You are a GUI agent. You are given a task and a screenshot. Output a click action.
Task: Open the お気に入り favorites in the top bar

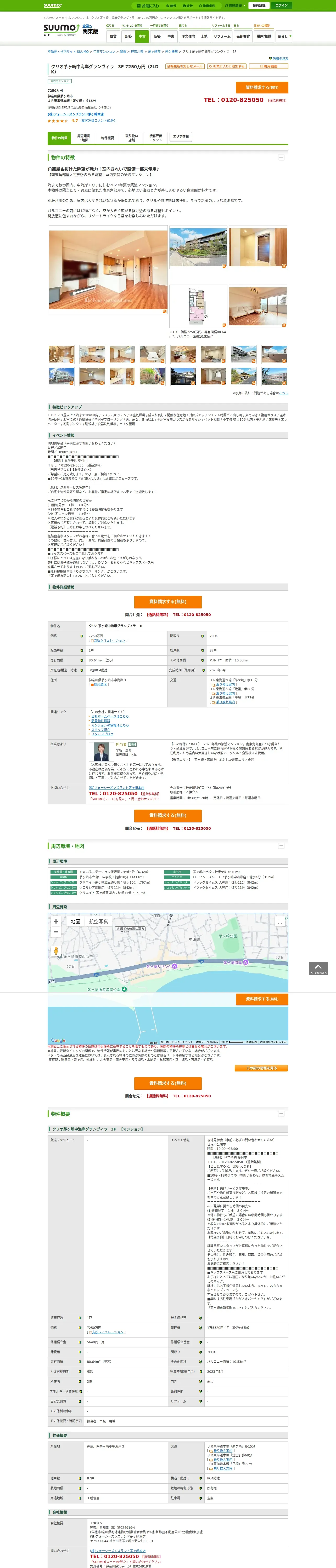[148, 5]
